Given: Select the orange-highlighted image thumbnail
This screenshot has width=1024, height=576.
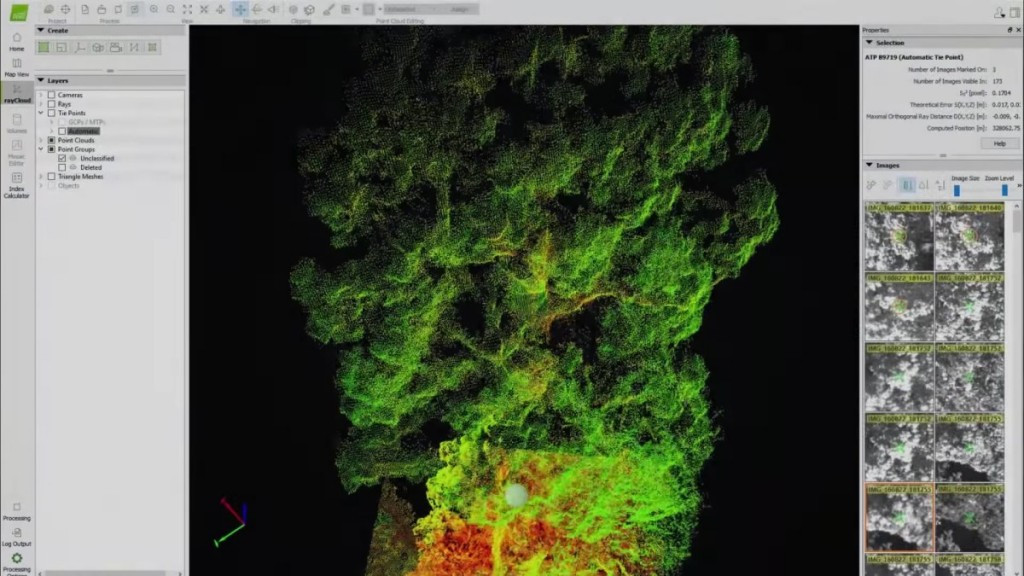Looking at the screenshot, I should [x=899, y=518].
